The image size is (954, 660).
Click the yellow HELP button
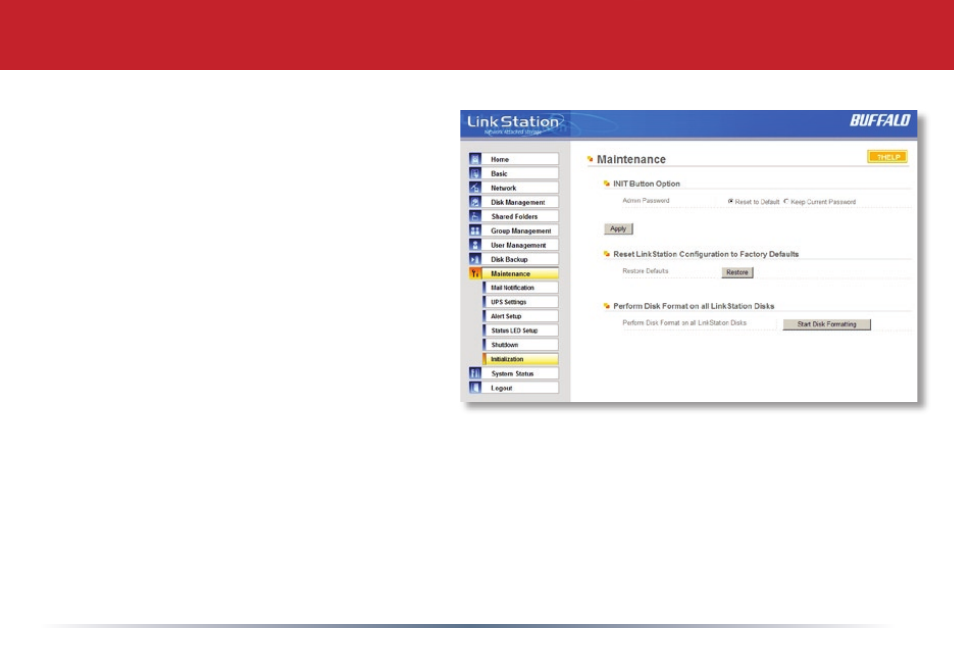pyautogui.click(x=887, y=157)
